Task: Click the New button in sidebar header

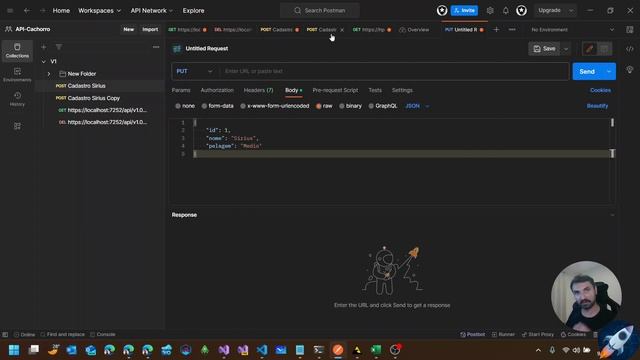Action: tap(129, 29)
